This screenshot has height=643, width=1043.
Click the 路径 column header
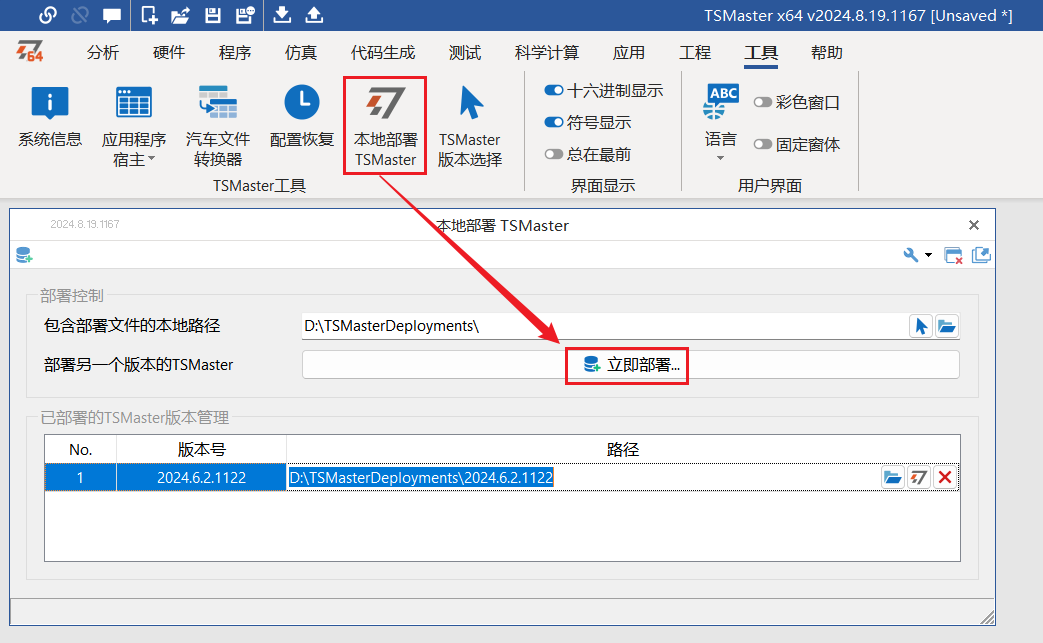pyautogui.click(x=623, y=450)
